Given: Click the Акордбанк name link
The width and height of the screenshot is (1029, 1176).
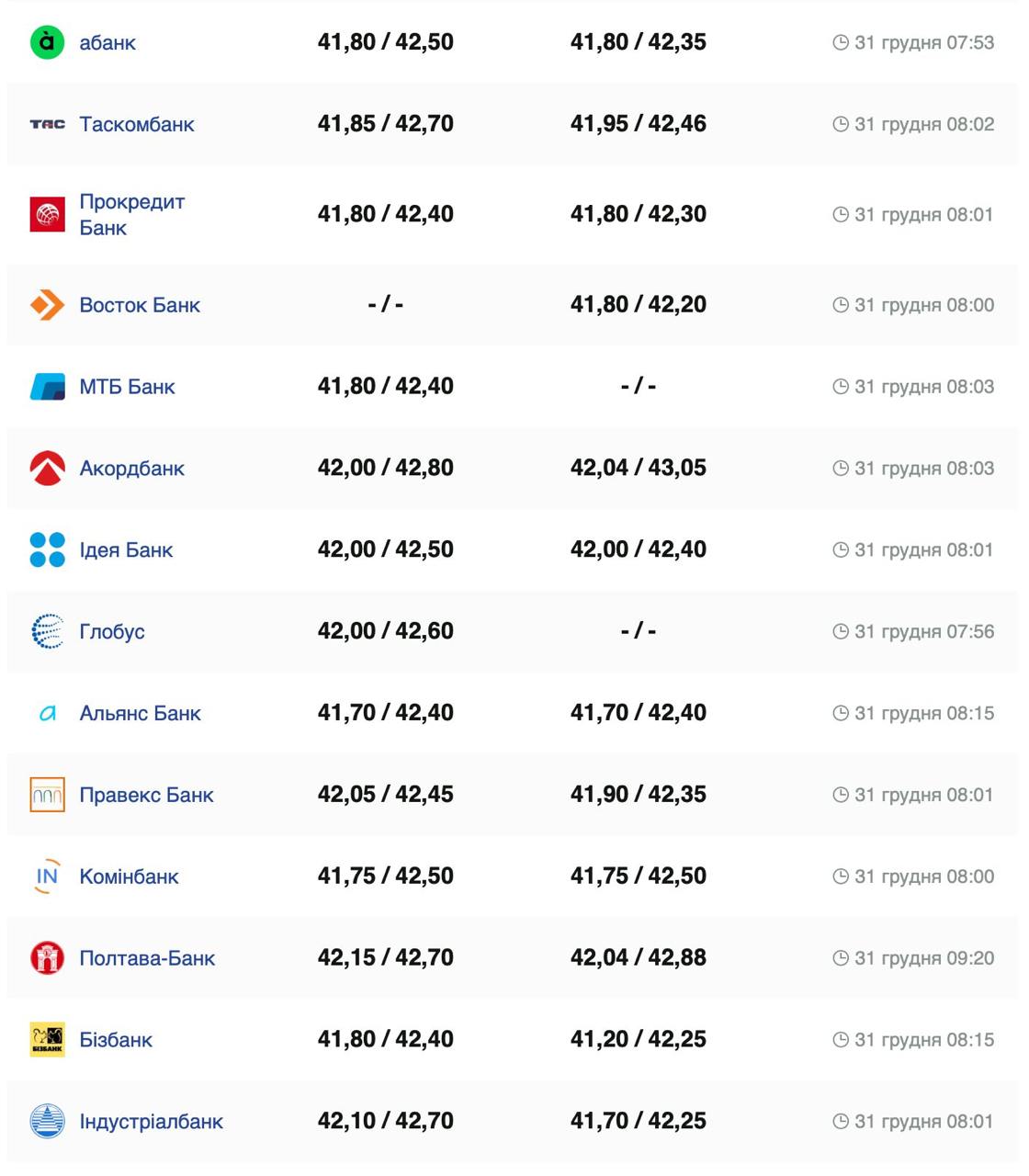Looking at the screenshot, I should point(131,469).
